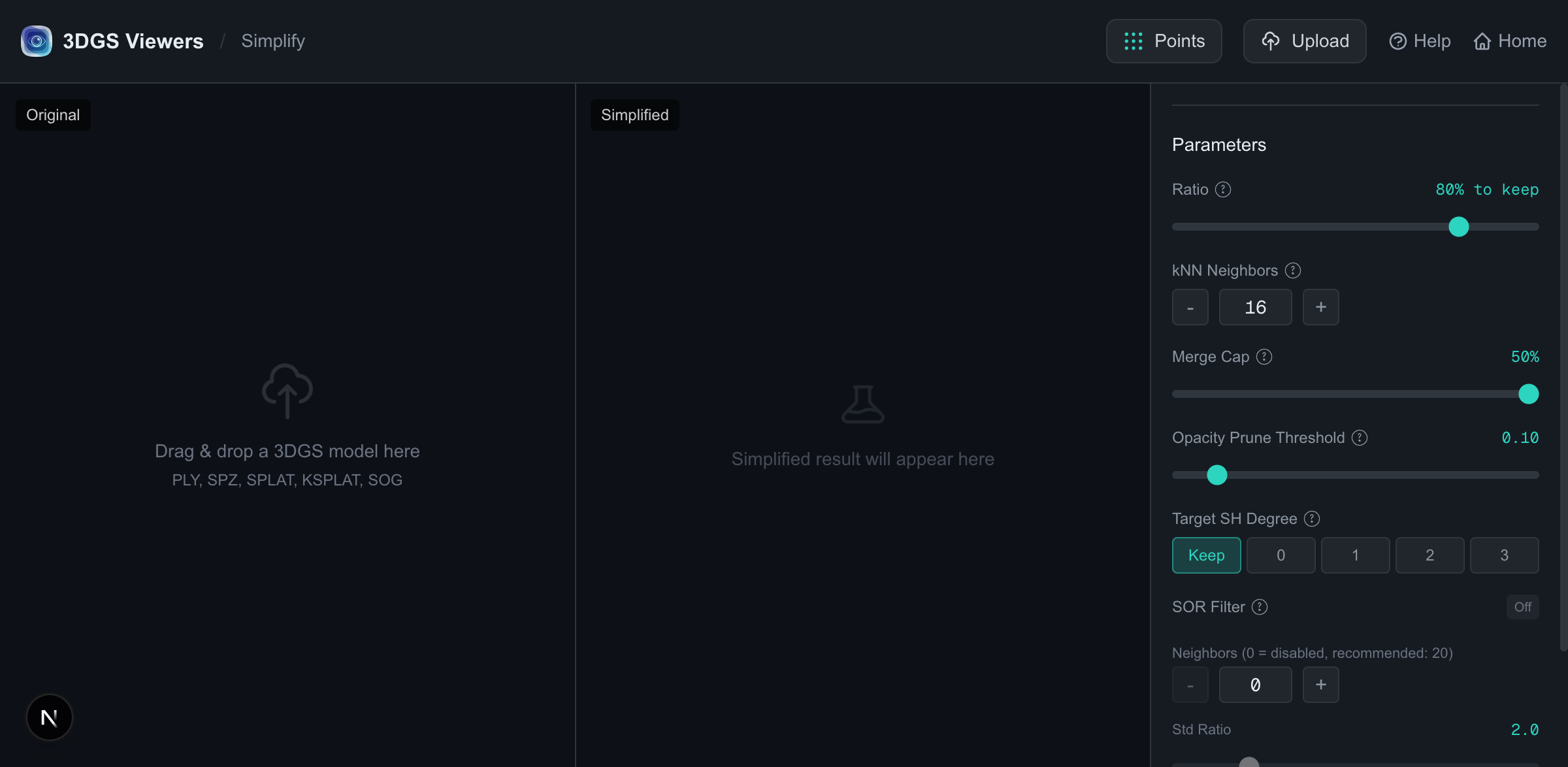Toggle the SOR Filter Off switch
Image resolution: width=1568 pixels, height=767 pixels.
(1523, 607)
